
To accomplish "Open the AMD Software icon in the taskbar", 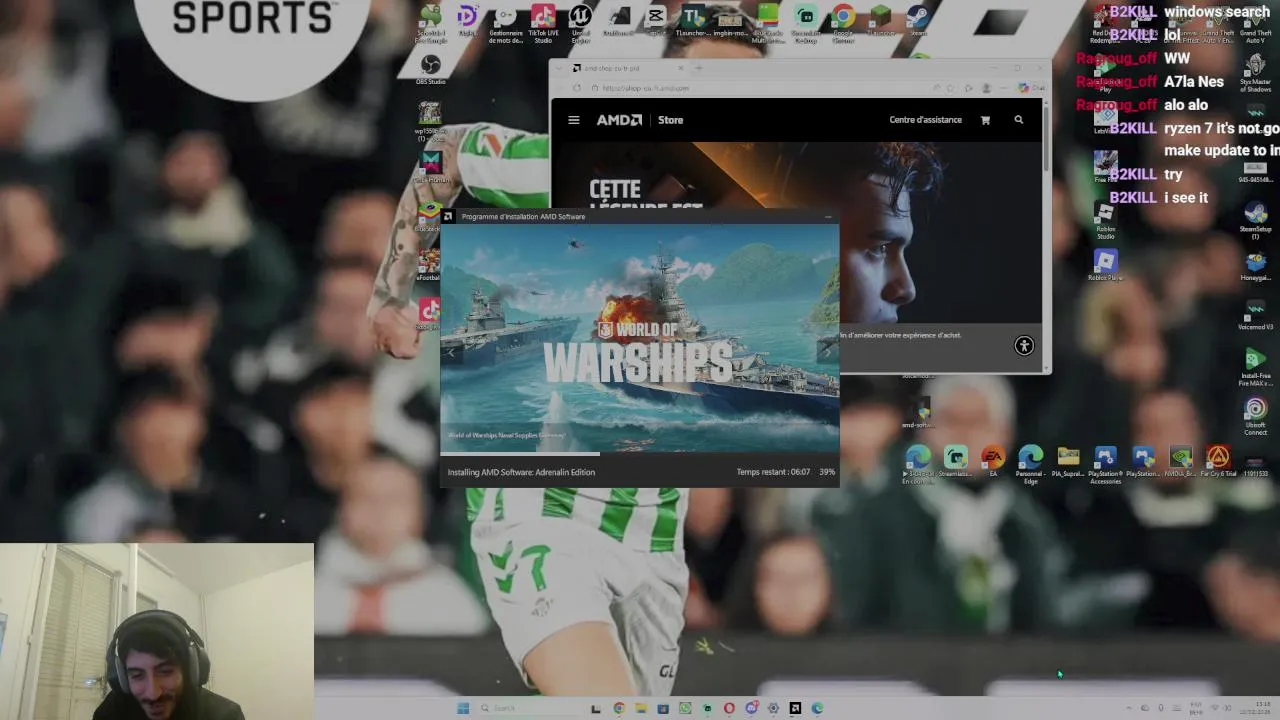I will (x=795, y=708).
